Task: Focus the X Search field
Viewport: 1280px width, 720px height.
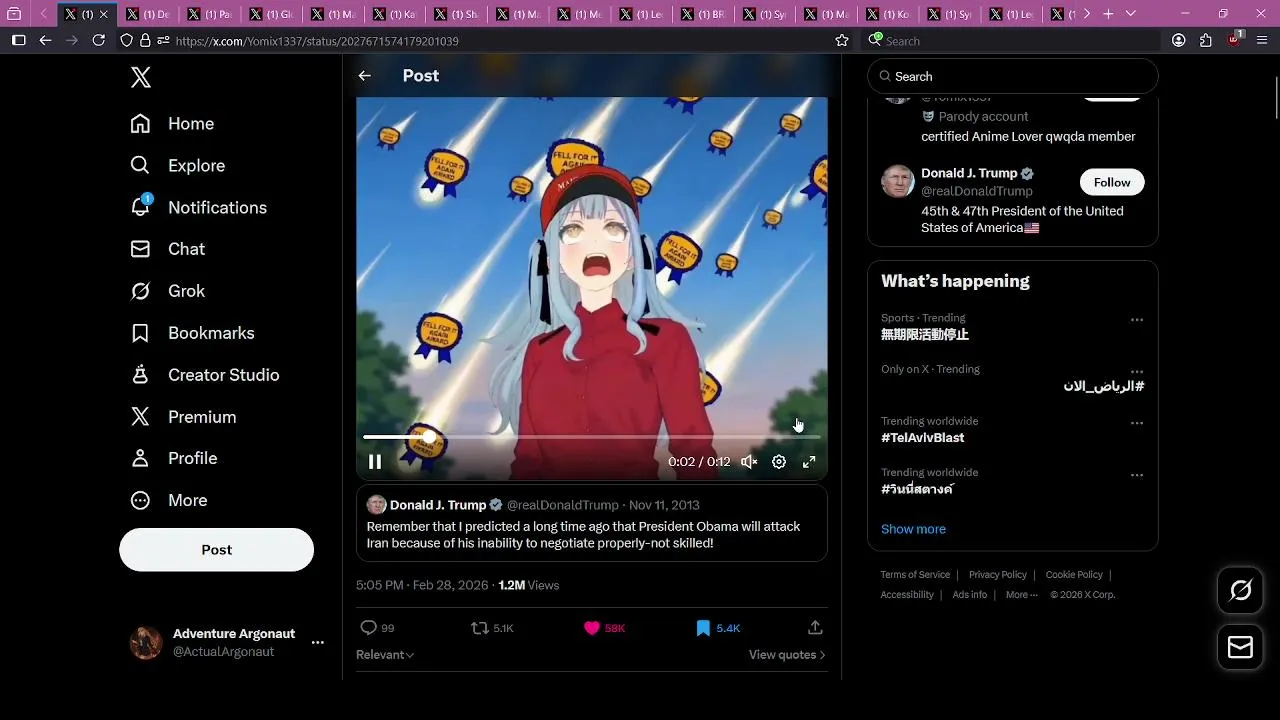Action: pyautogui.click(x=1012, y=77)
